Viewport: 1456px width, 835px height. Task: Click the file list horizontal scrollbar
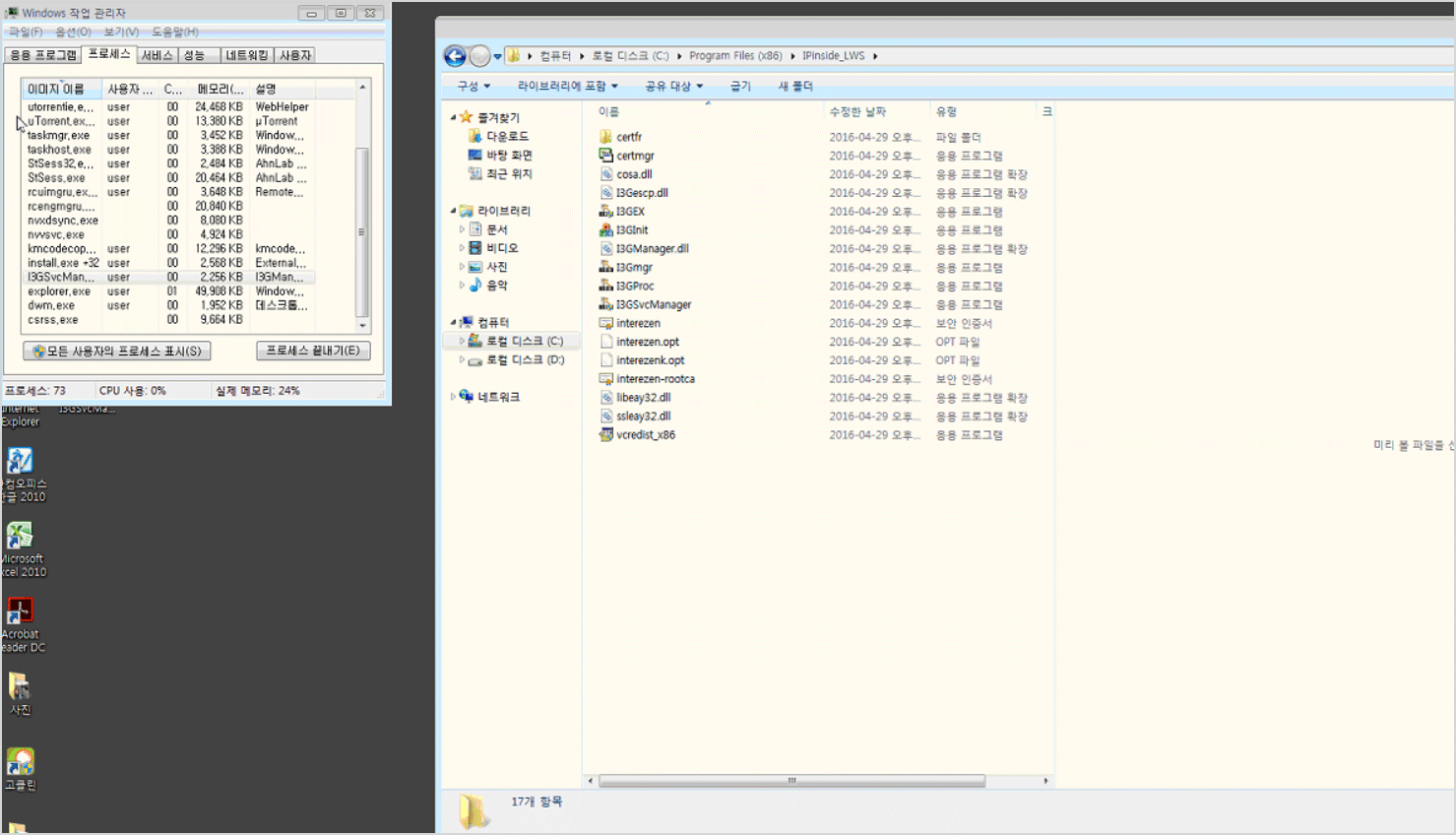click(x=791, y=781)
